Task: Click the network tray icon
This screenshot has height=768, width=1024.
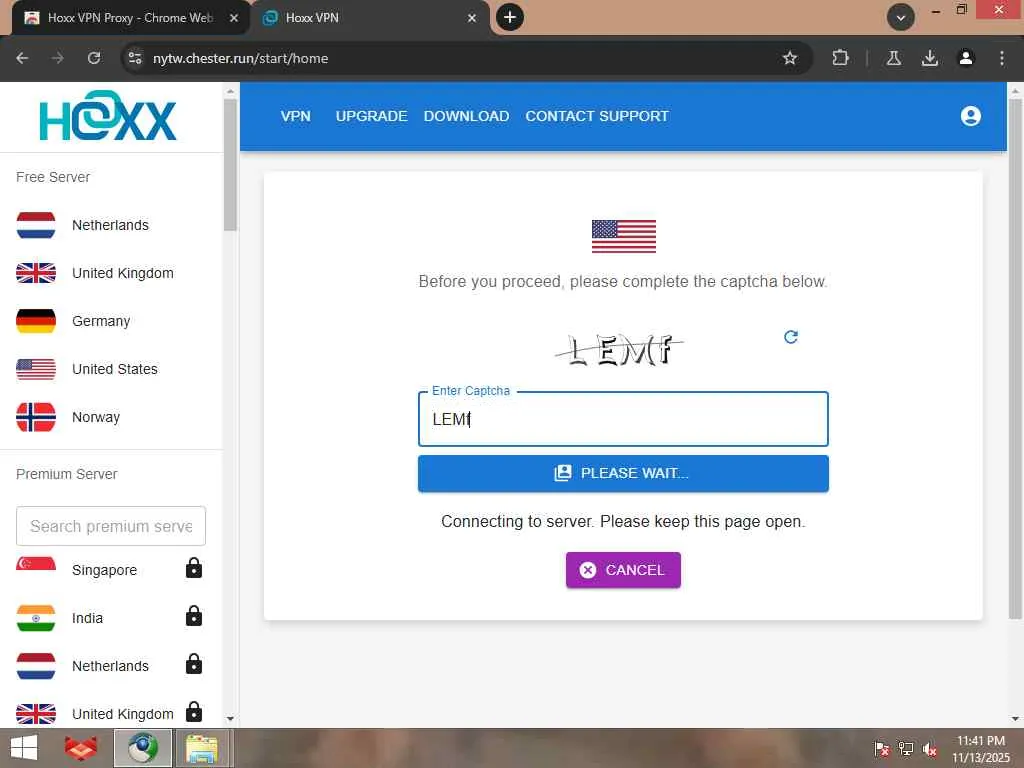Action: [905, 749]
